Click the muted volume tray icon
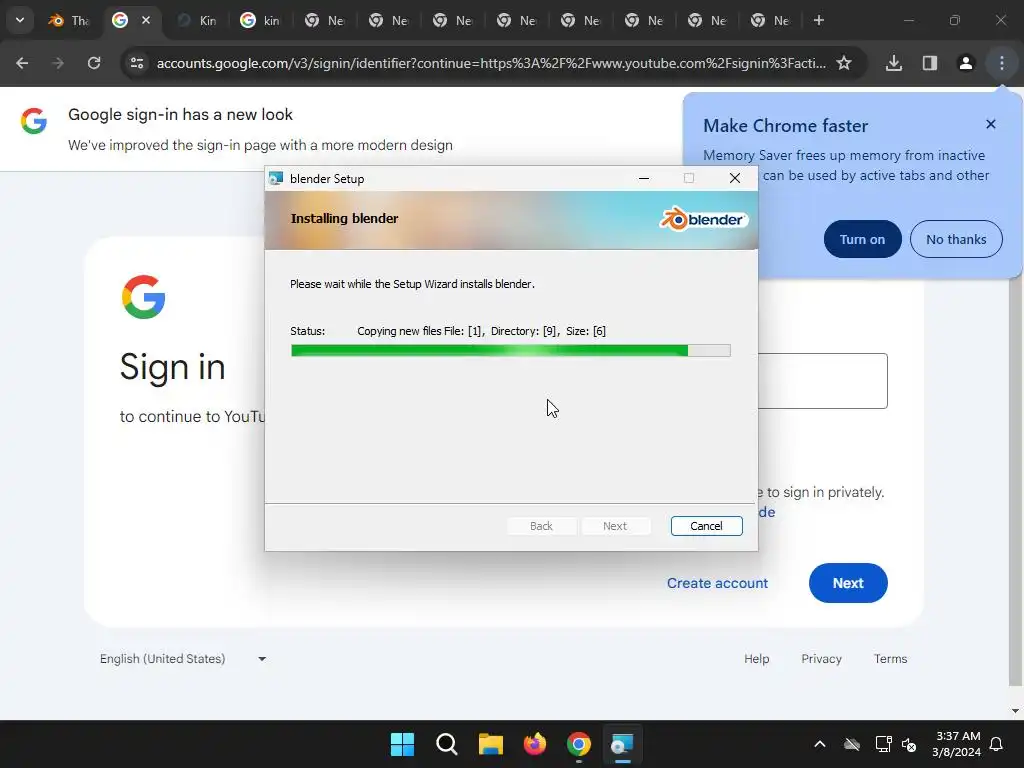 909,744
